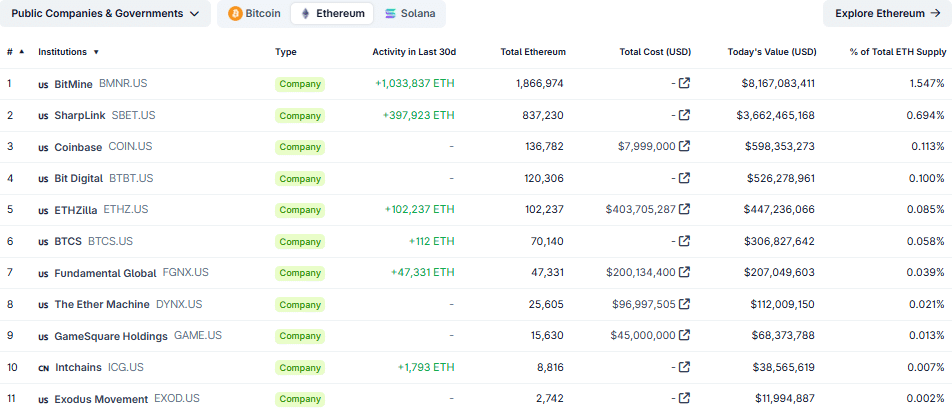Viewport: 952px width, 411px height.
Task: Click the 1.547% supply percentage
Action: pos(926,83)
